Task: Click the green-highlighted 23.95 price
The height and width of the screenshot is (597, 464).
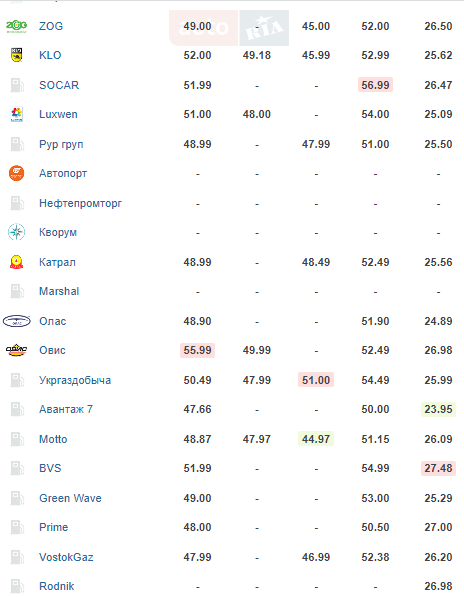Action: pyautogui.click(x=438, y=409)
